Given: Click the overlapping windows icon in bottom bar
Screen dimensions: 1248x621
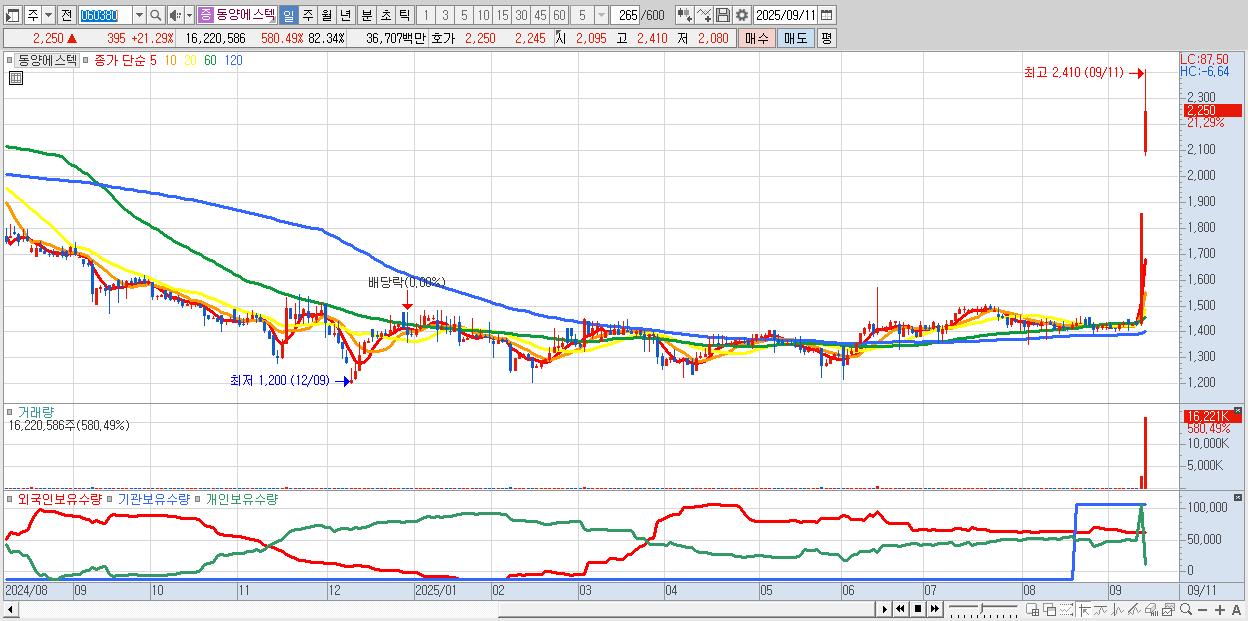Looking at the screenshot, I should (x=1049, y=609).
